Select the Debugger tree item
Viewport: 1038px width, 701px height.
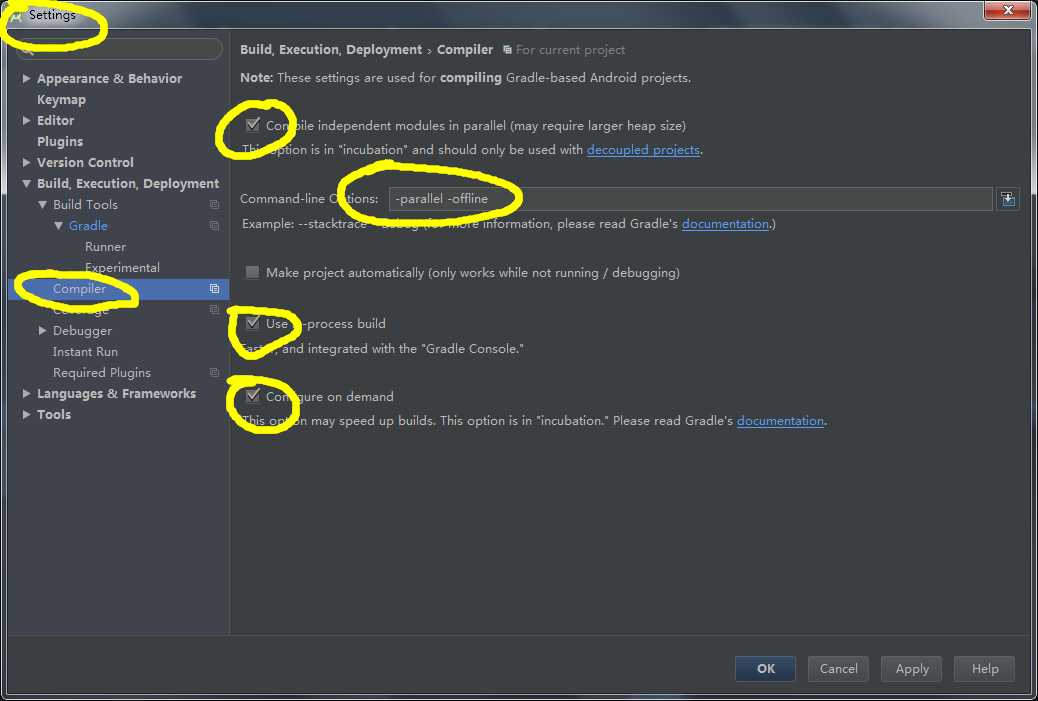(x=82, y=330)
